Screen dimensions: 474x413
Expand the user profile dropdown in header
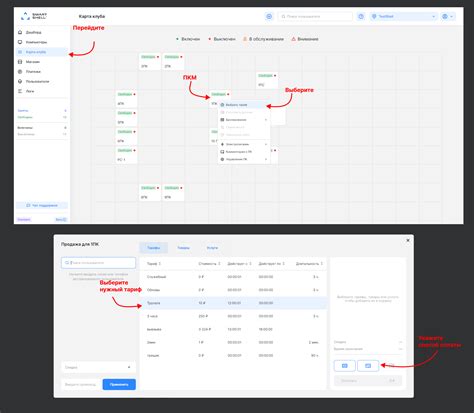448,16
